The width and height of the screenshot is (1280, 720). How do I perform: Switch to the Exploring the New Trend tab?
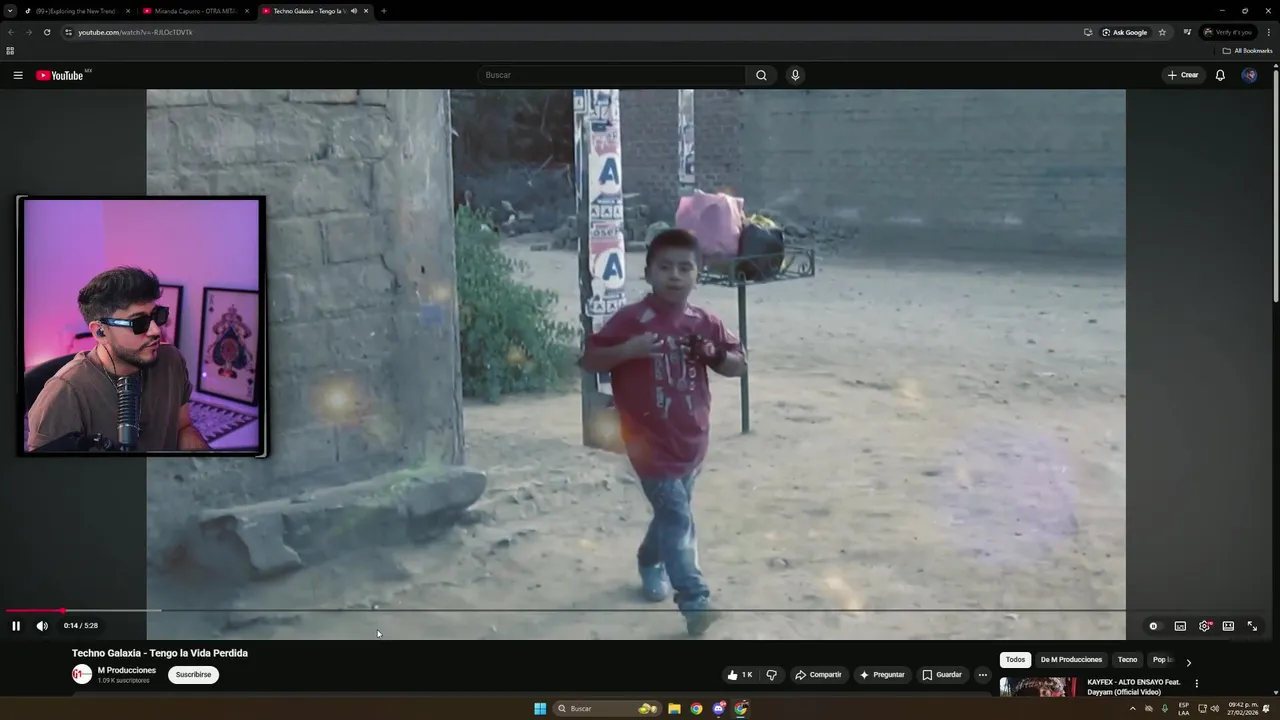tap(76, 11)
